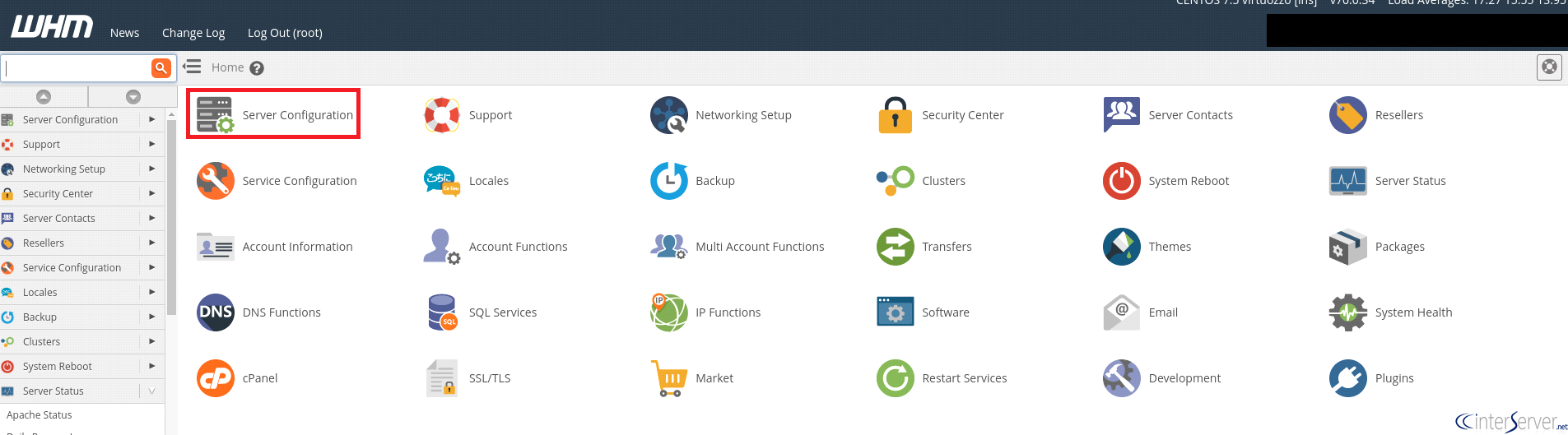Open Server Contacts icon in main grid
Screen dimensions: 1568x435
[x=1122, y=115]
